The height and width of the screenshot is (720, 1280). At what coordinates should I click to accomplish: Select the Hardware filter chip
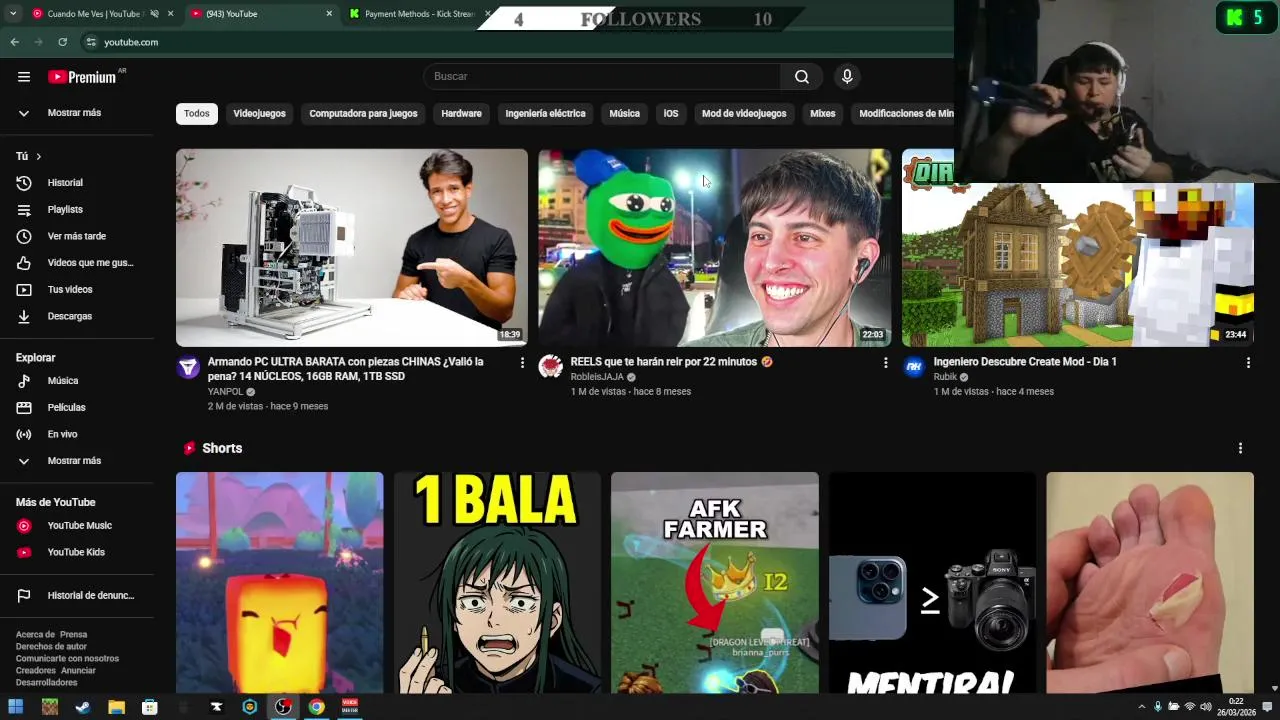point(461,114)
